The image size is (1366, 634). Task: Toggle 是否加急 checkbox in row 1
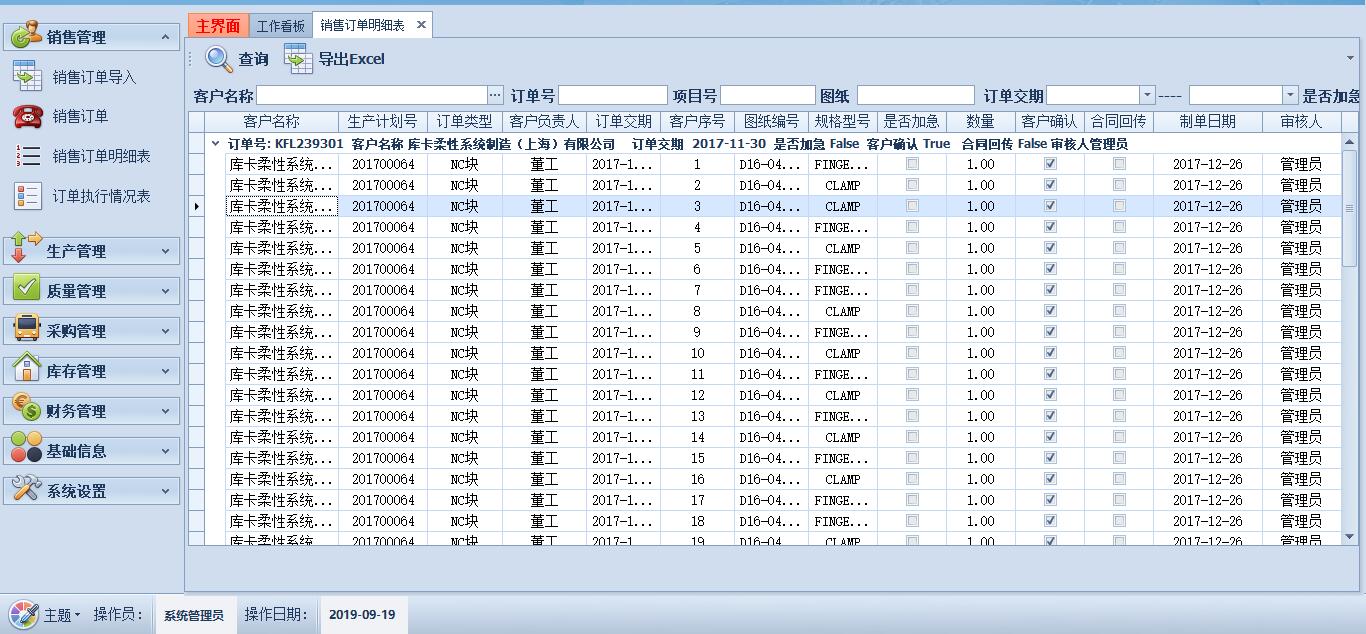[912, 163]
